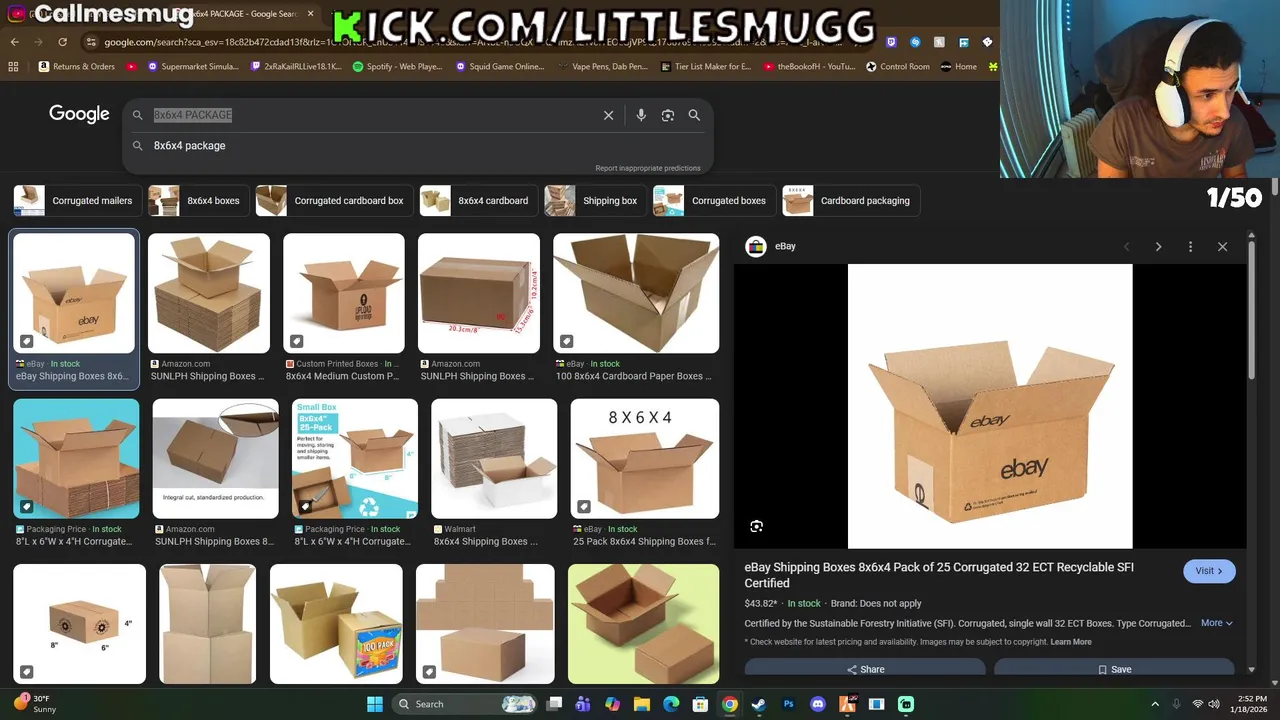The width and height of the screenshot is (1280, 720).
Task: Open the eBay source link in the preview
Action: pos(772,246)
